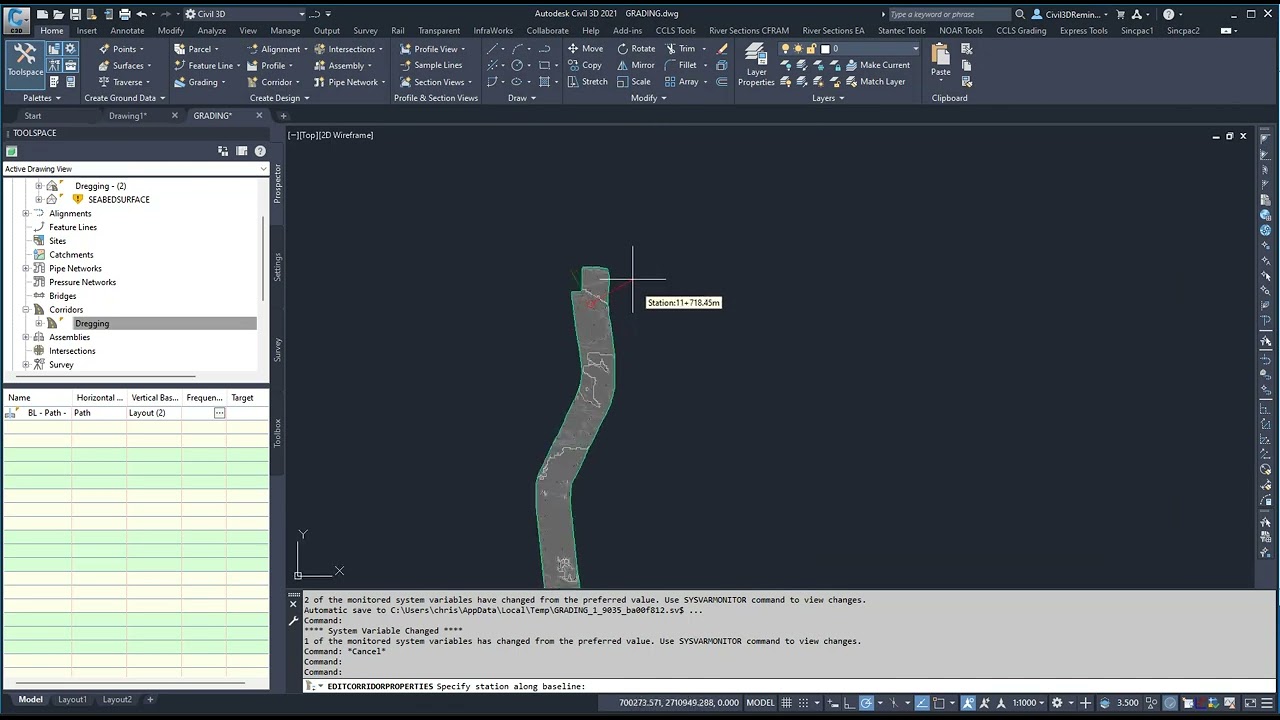The width and height of the screenshot is (1280, 720).
Task: Click the keyword search input field
Action: tap(948, 14)
